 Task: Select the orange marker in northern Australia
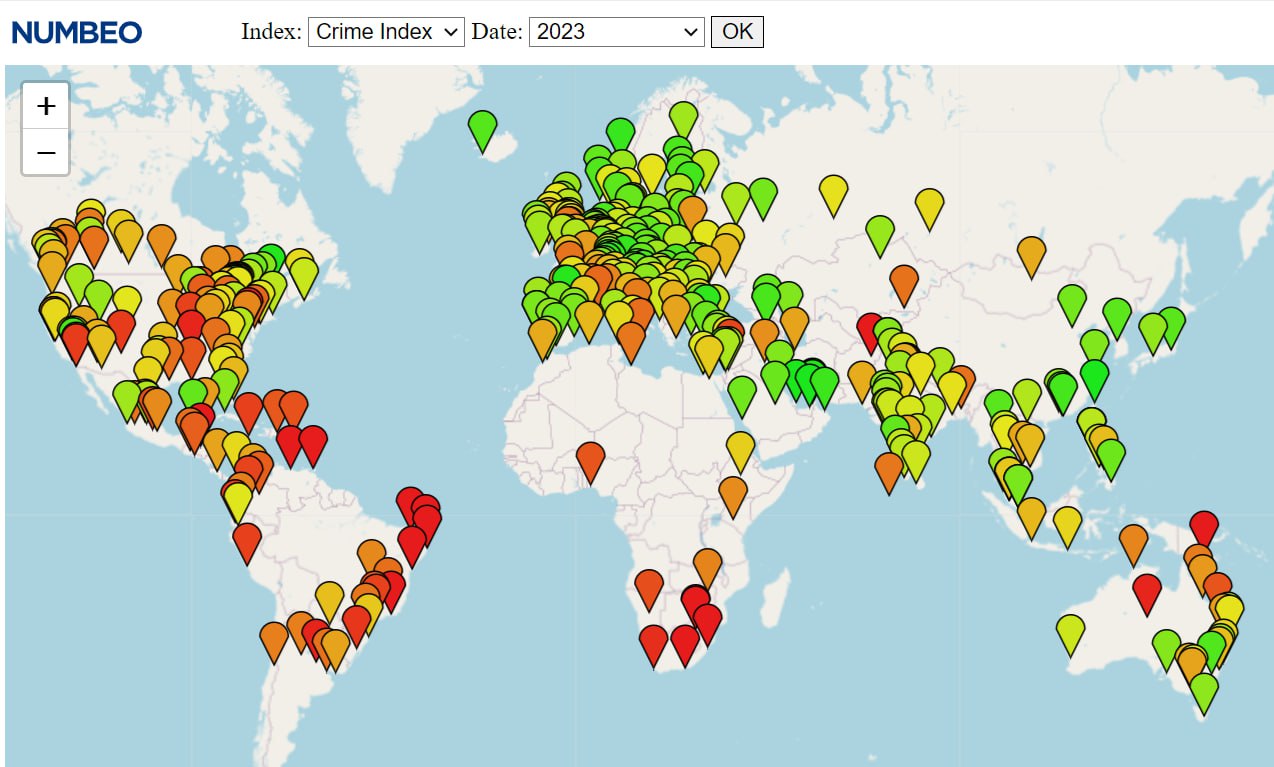point(1133,543)
